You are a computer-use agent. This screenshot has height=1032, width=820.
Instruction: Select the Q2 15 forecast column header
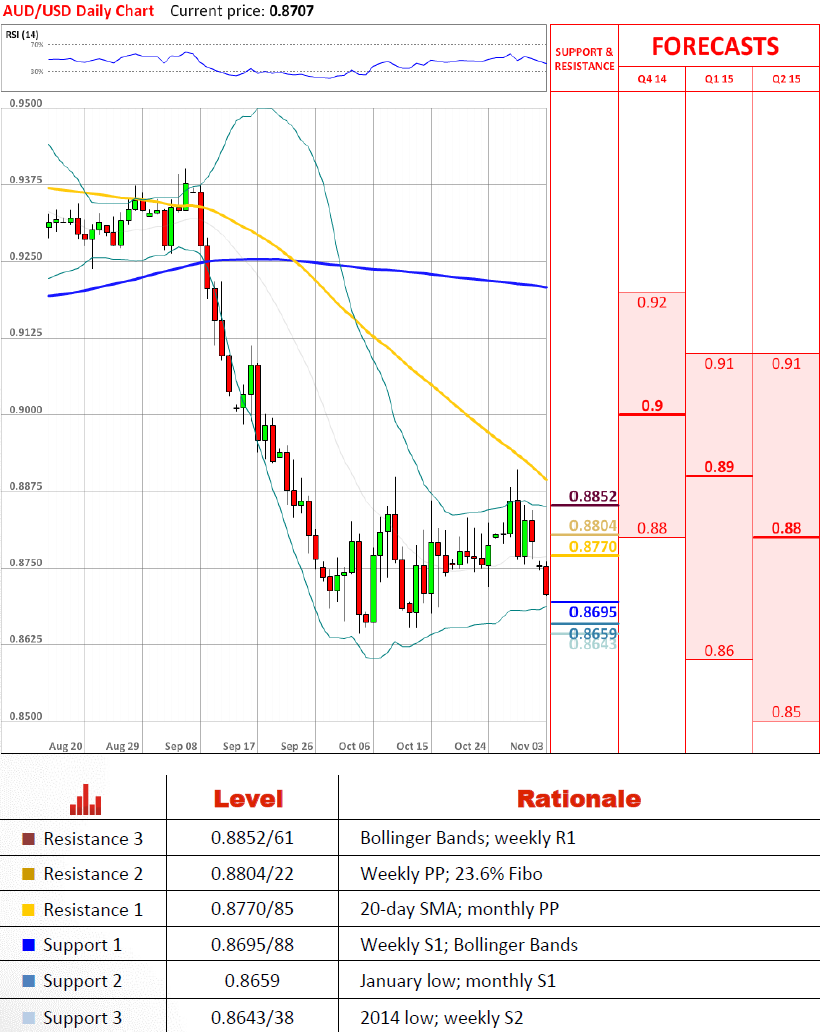(x=786, y=79)
